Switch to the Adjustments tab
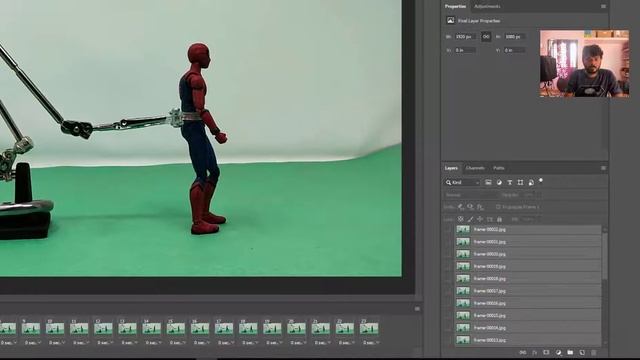 pos(487,7)
